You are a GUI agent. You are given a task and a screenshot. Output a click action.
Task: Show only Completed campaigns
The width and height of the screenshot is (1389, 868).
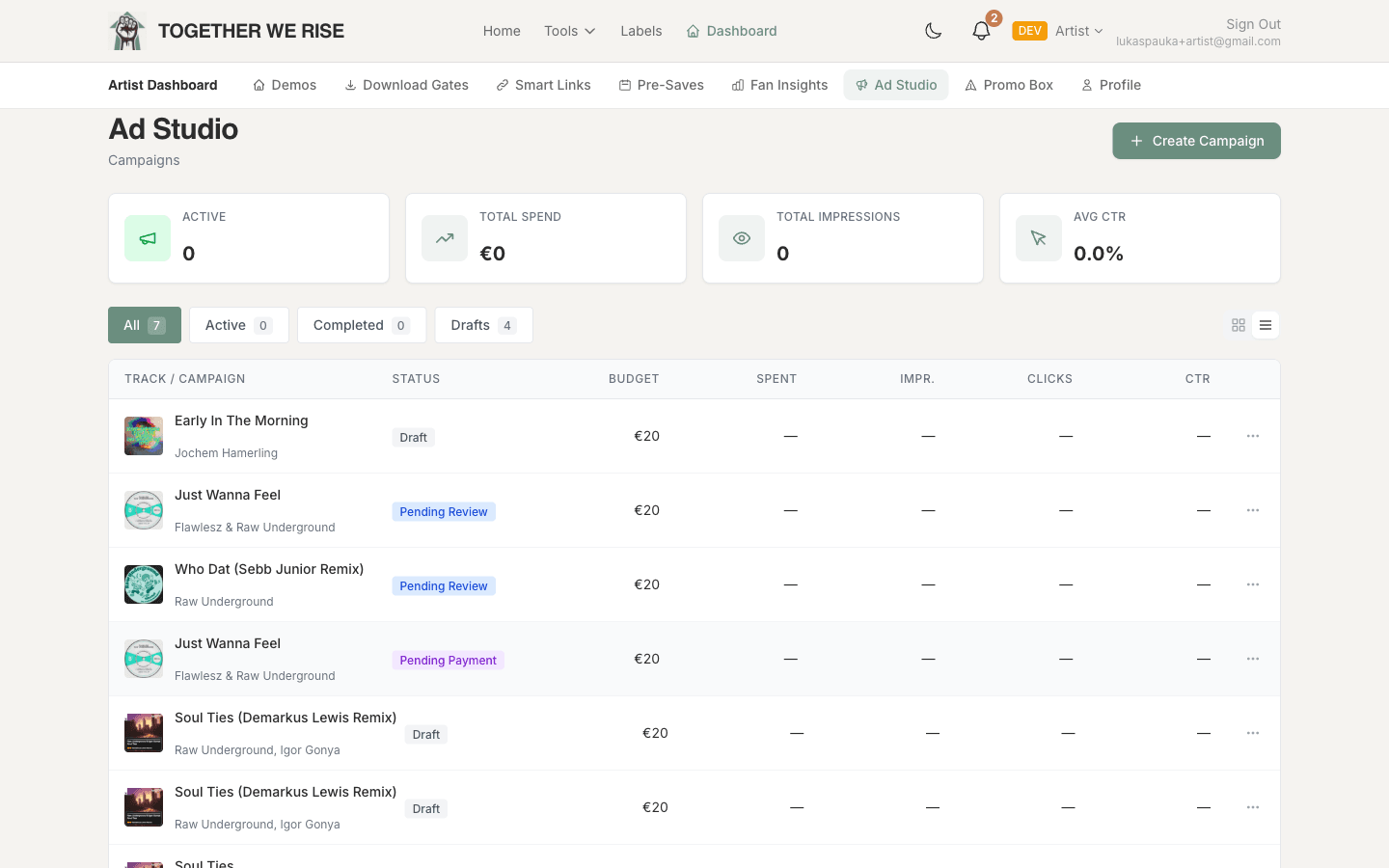pos(361,325)
